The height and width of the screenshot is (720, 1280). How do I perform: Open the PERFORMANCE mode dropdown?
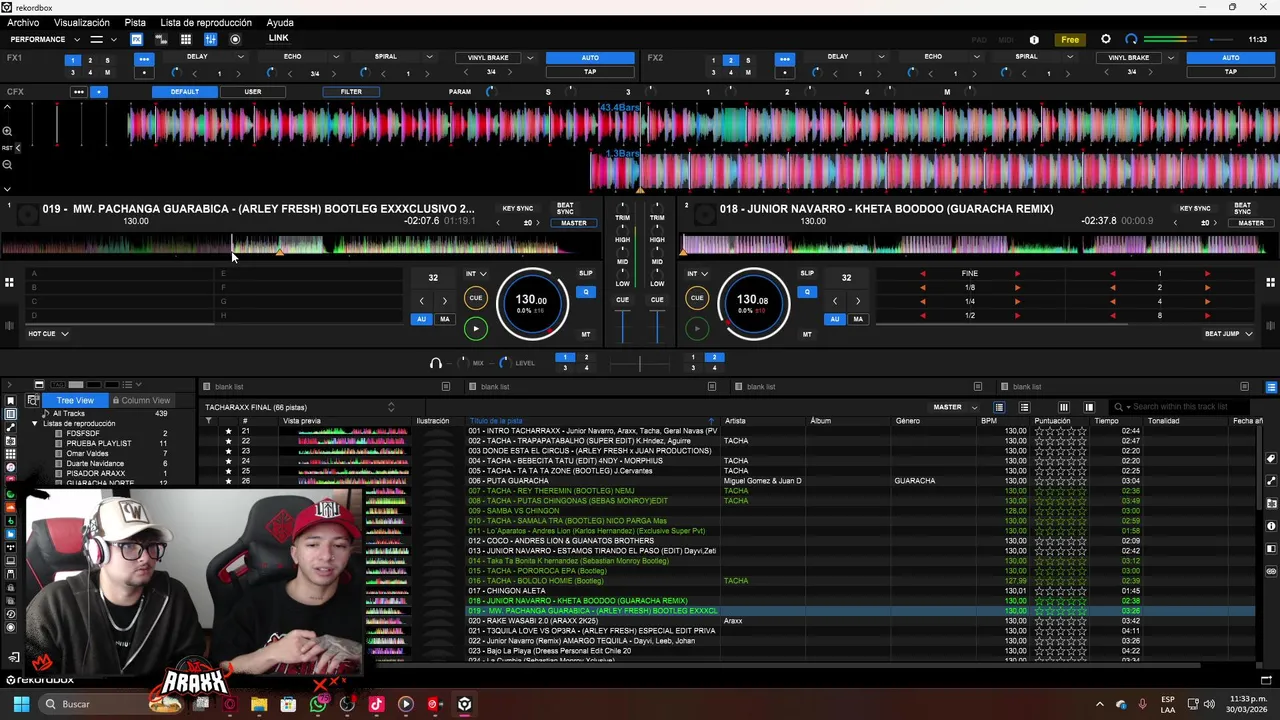[43, 39]
